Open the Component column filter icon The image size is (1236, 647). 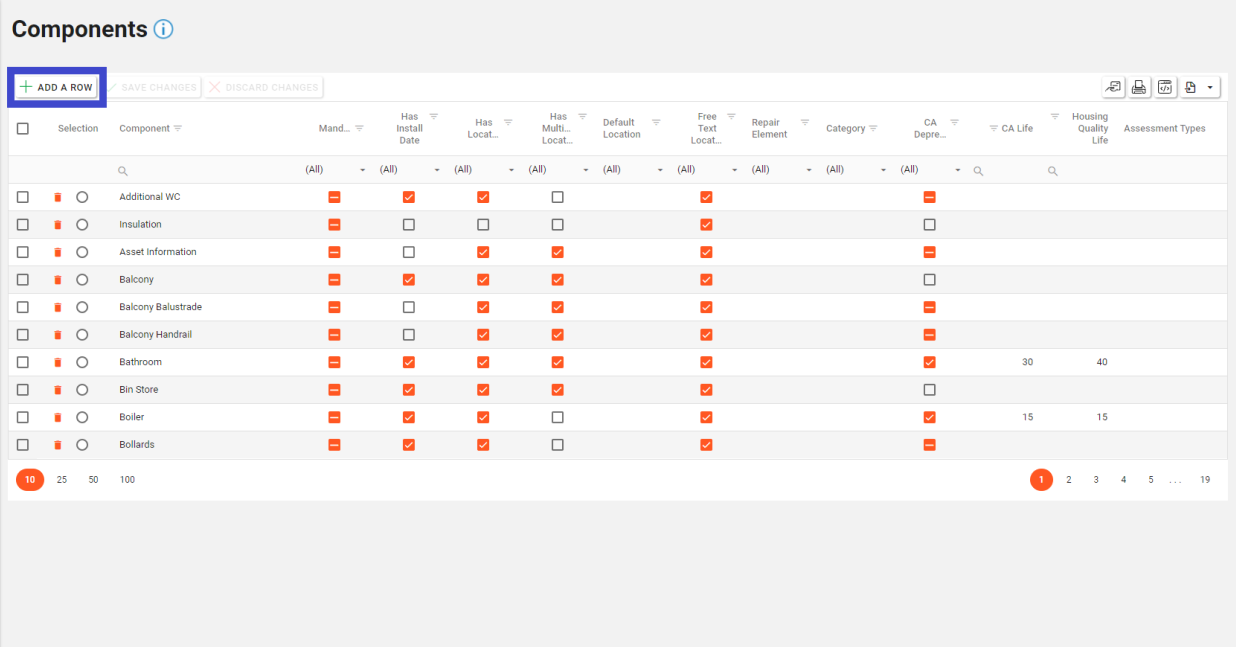pyautogui.click(x=178, y=128)
